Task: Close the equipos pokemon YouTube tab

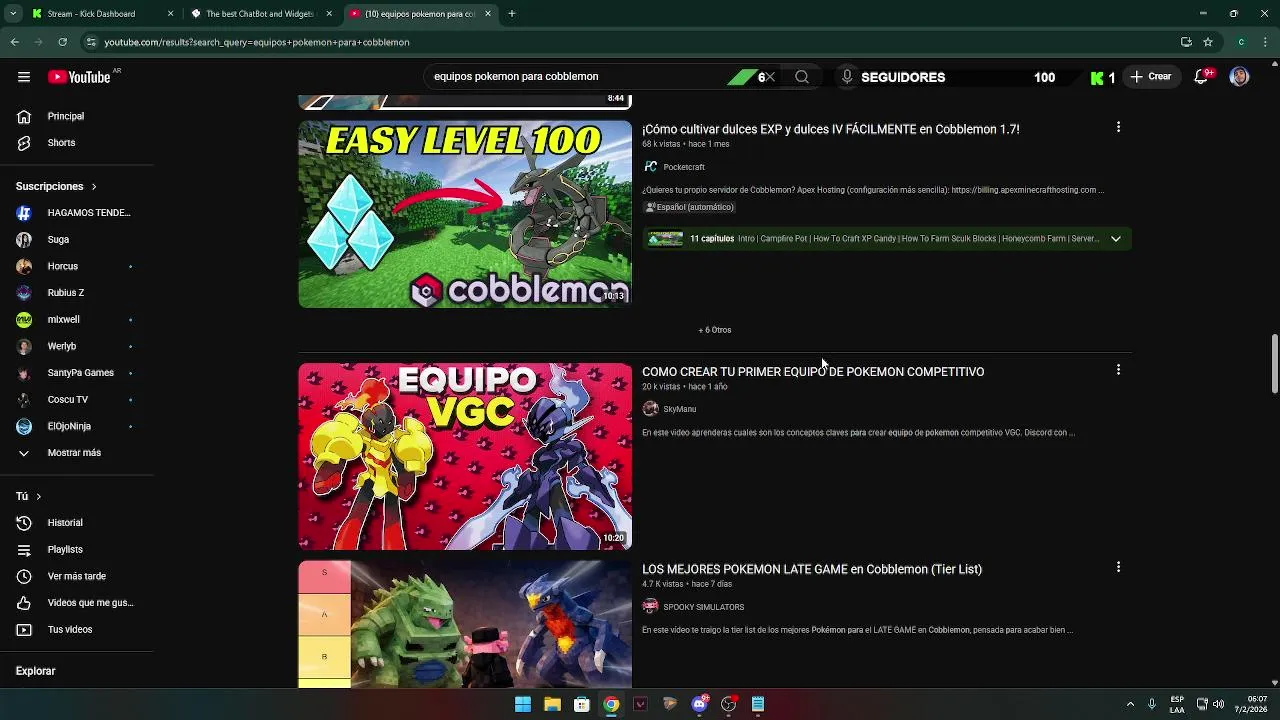Action: pos(488,14)
